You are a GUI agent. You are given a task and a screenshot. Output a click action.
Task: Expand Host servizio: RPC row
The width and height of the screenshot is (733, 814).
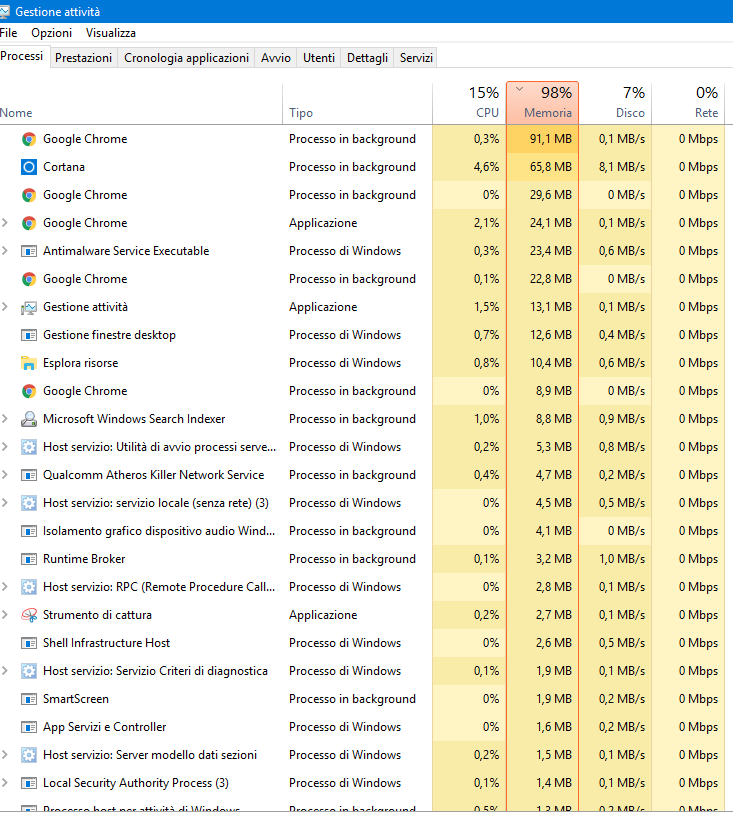(5, 587)
